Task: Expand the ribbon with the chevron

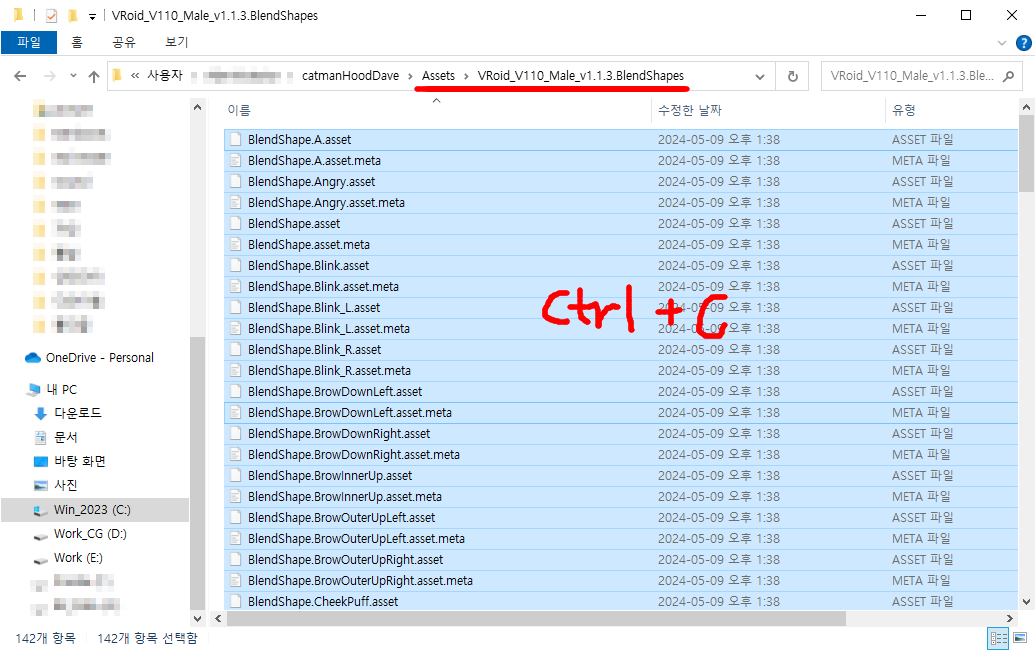Action: coord(1002,43)
